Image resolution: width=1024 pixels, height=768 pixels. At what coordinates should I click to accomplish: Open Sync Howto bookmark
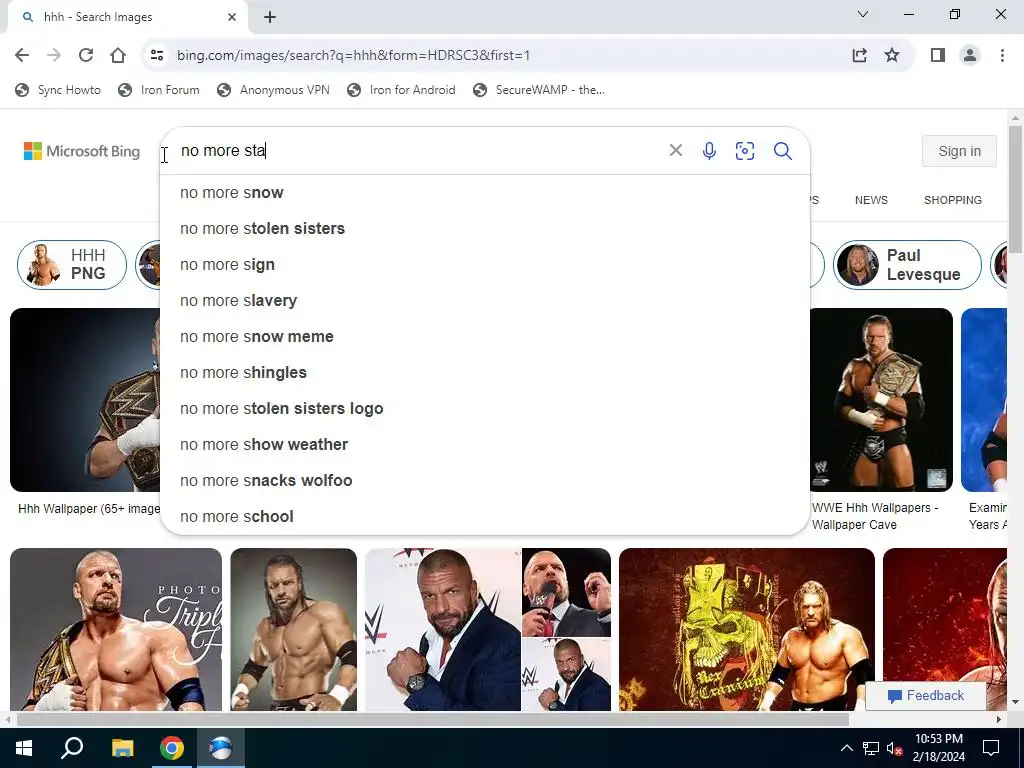[58, 90]
